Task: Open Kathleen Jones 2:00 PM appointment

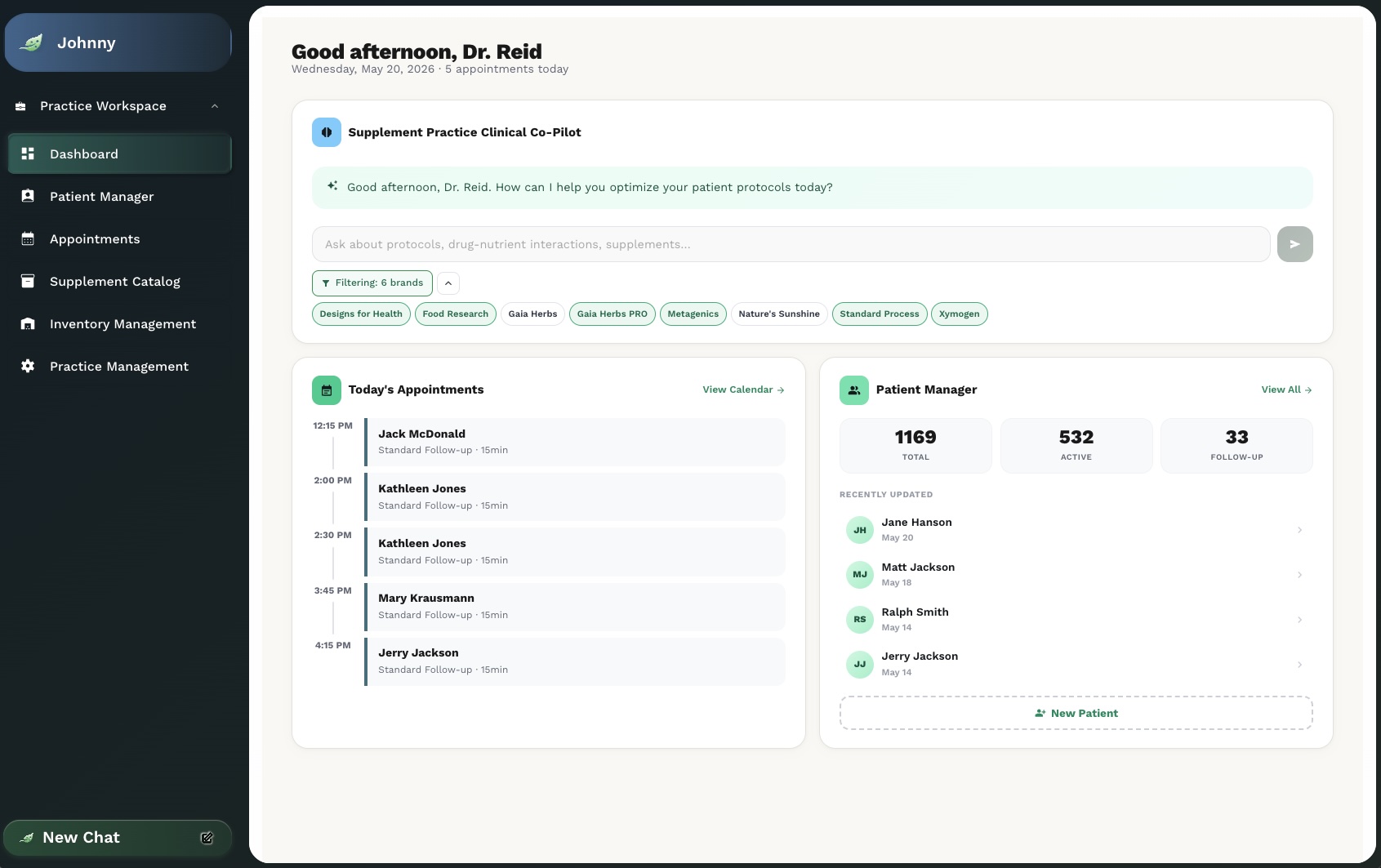Action: pos(575,496)
